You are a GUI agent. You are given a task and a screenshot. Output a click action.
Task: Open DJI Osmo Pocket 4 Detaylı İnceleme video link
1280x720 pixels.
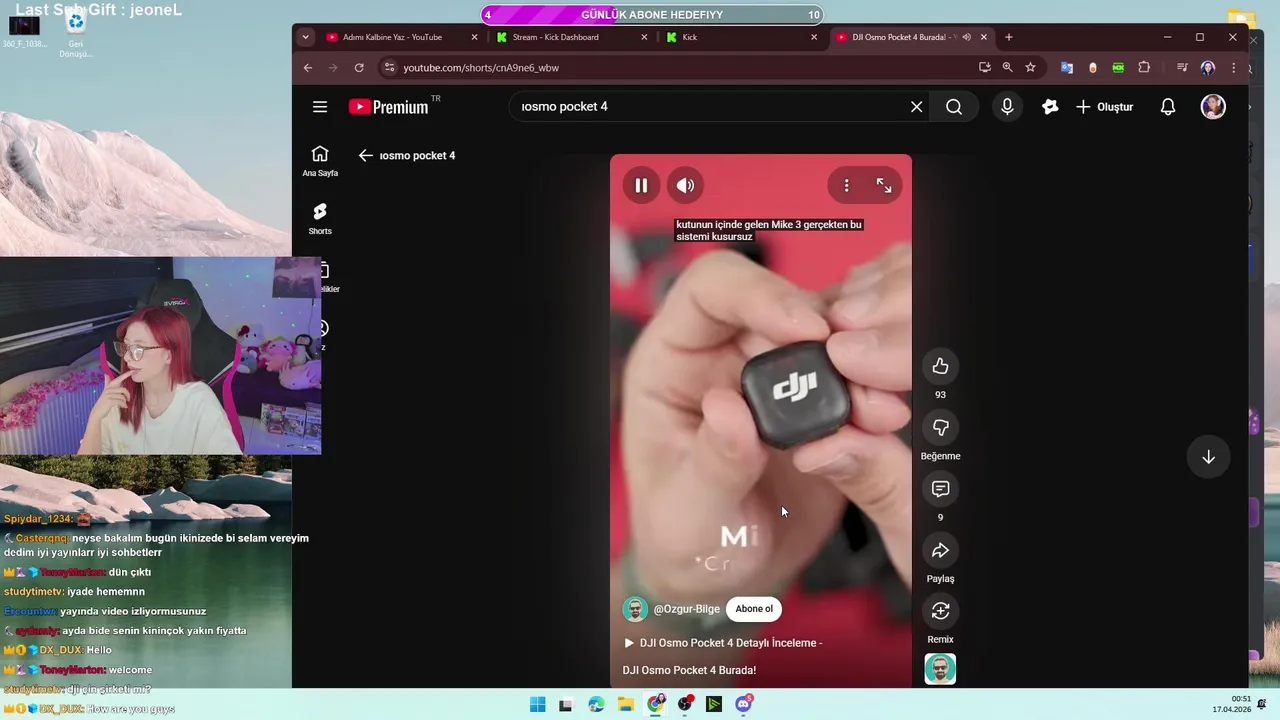click(x=723, y=643)
